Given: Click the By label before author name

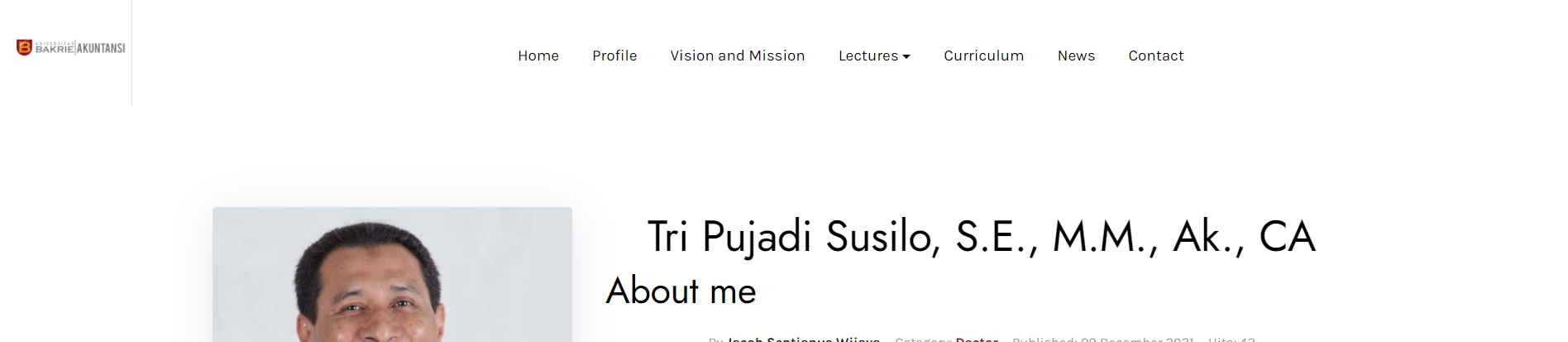Looking at the screenshot, I should point(715,339).
